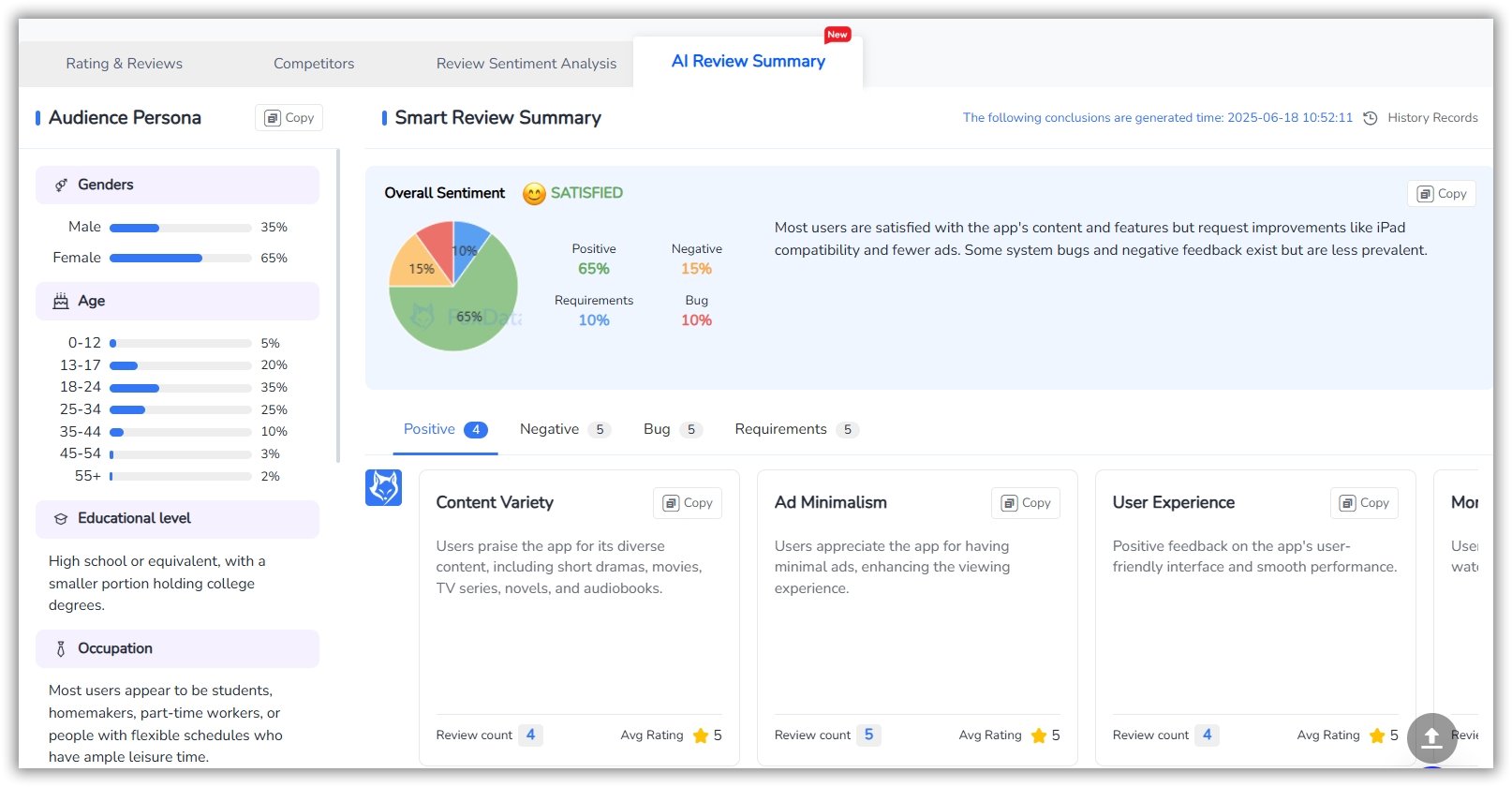Open Review Sentiment Analysis tab
Screen dimensions: 1512x787
coord(526,64)
